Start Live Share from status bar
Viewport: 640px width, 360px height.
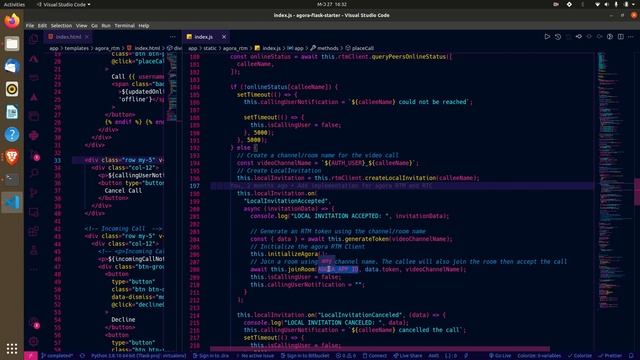[407, 356]
